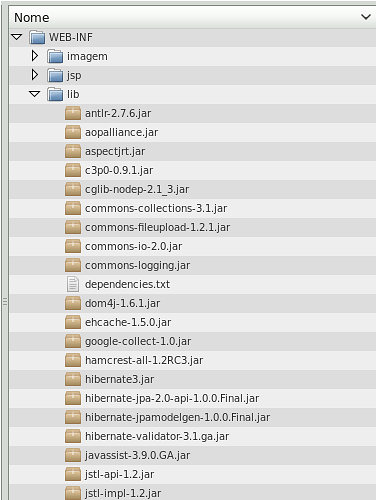Image resolution: width=376 pixels, height=500 pixels.
Task: Click the WEB-INF folder icon
Action: (x=37, y=37)
